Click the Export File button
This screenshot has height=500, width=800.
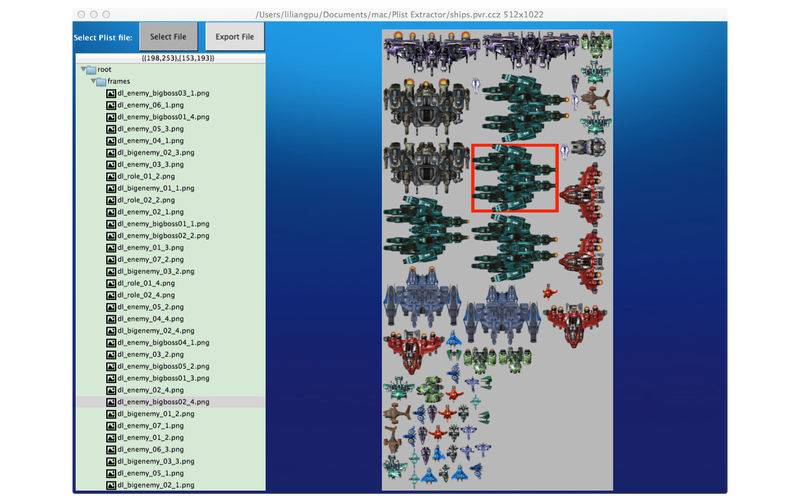click(x=235, y=37)
